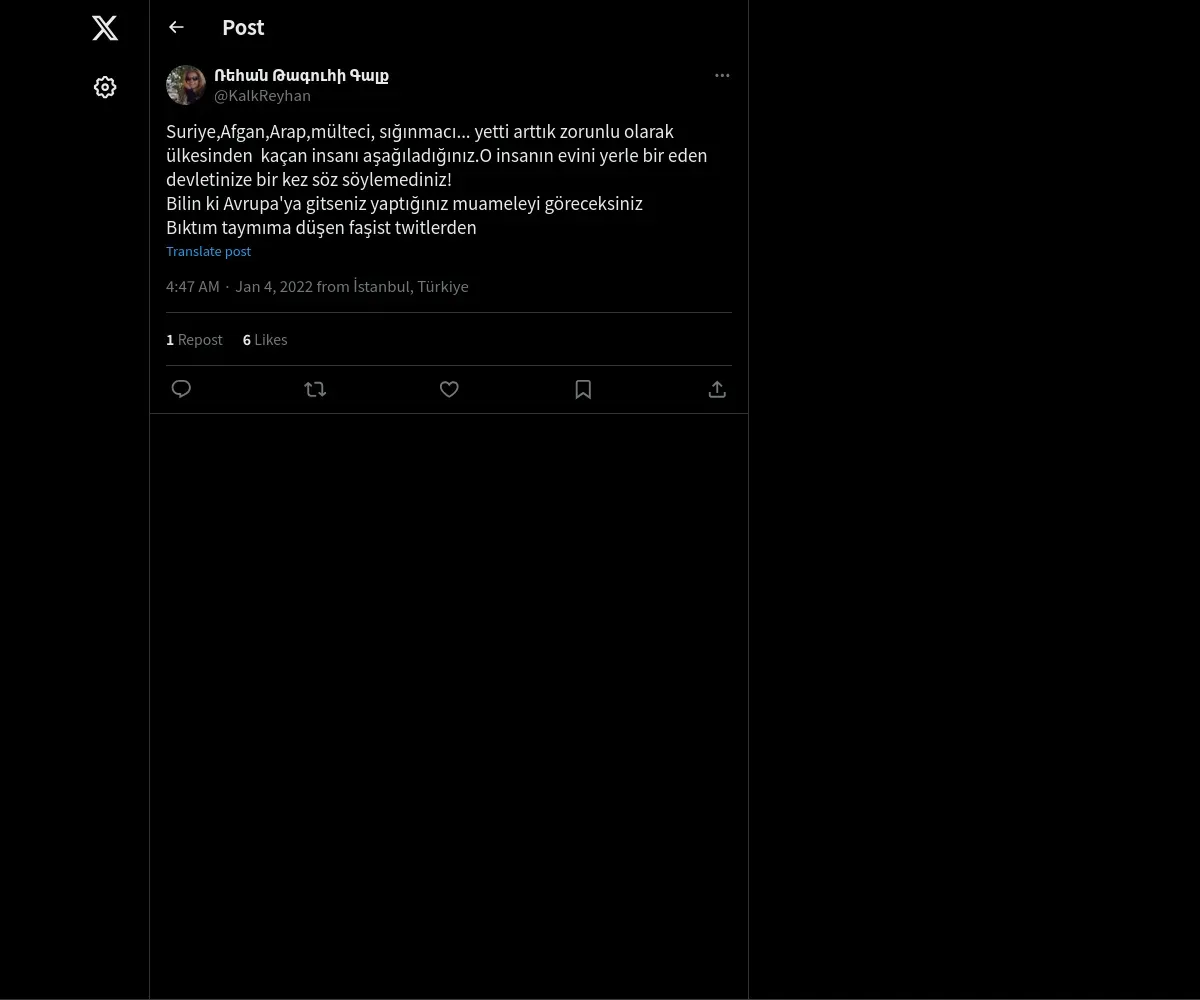This screenshot has height=1000, width=1200.
Task: Repost using the arrows icon
Action: click(315, 389)
